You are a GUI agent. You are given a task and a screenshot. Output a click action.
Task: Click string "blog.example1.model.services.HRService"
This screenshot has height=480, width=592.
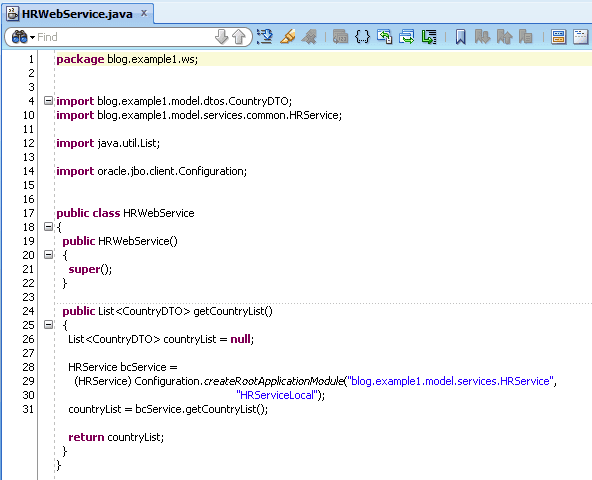450,381
